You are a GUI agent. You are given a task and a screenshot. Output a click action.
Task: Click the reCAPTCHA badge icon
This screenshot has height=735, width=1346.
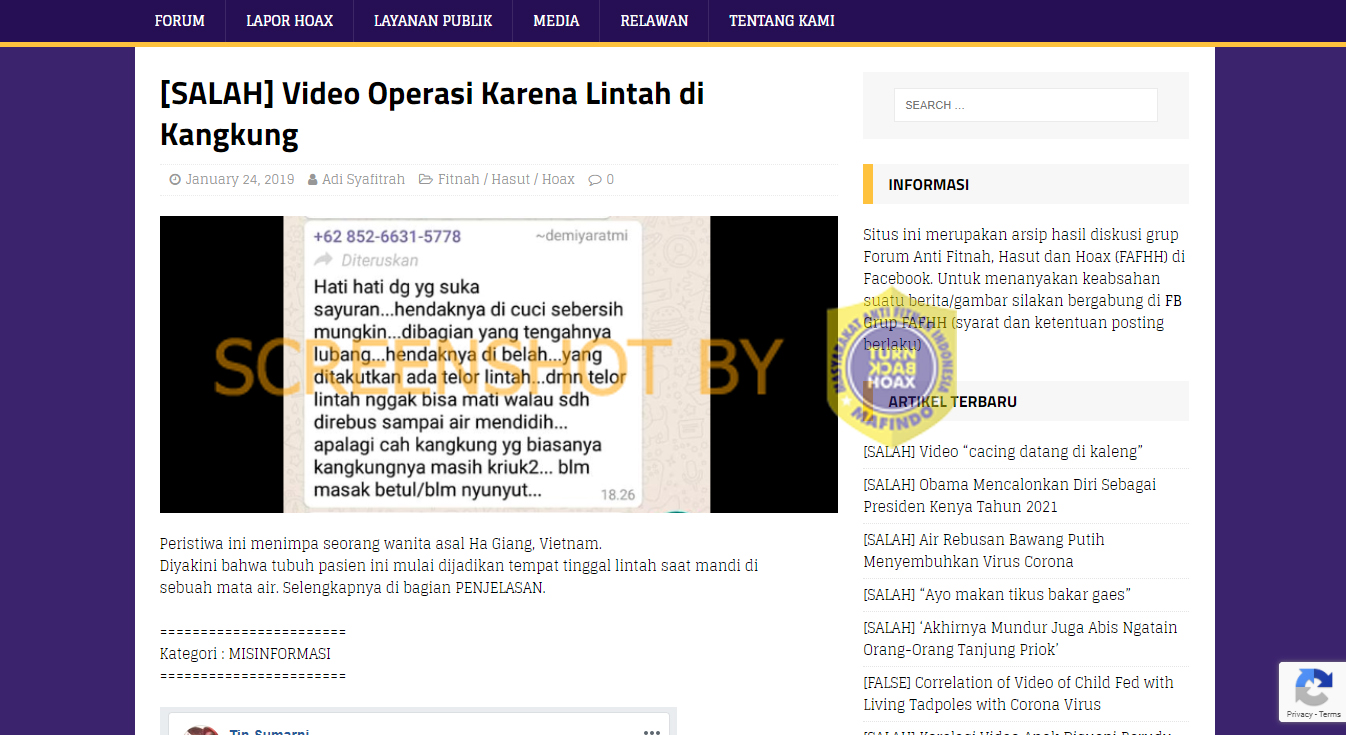coord(1312,687)
